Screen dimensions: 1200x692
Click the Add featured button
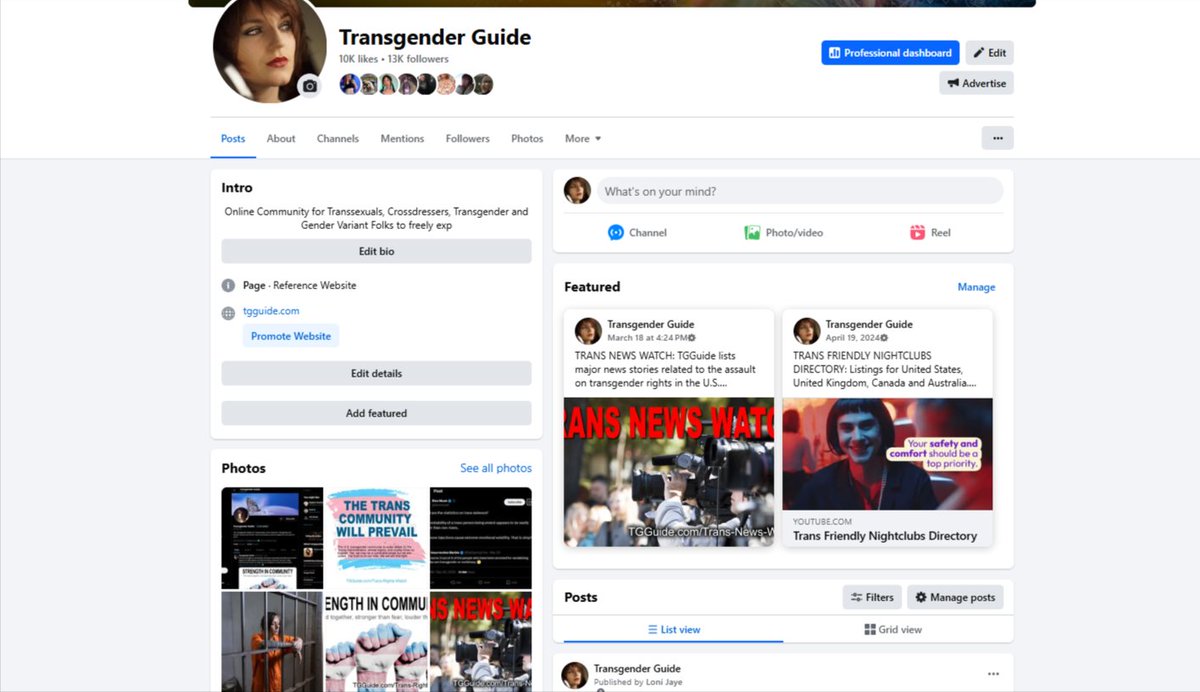376,413
